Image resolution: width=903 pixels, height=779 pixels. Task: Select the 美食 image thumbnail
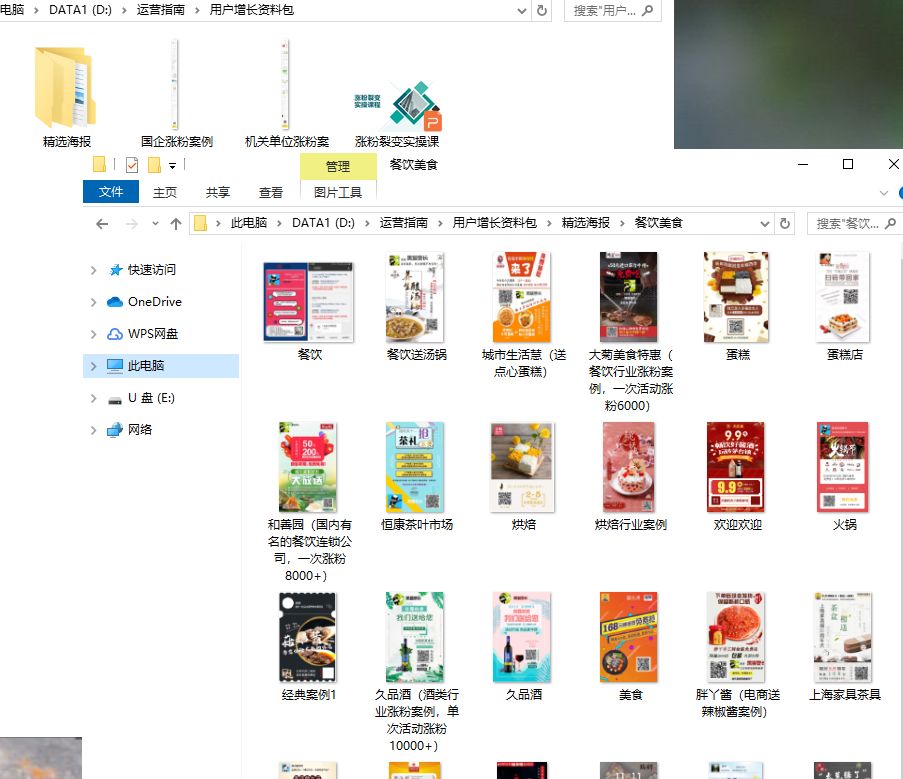pos(628,637)
